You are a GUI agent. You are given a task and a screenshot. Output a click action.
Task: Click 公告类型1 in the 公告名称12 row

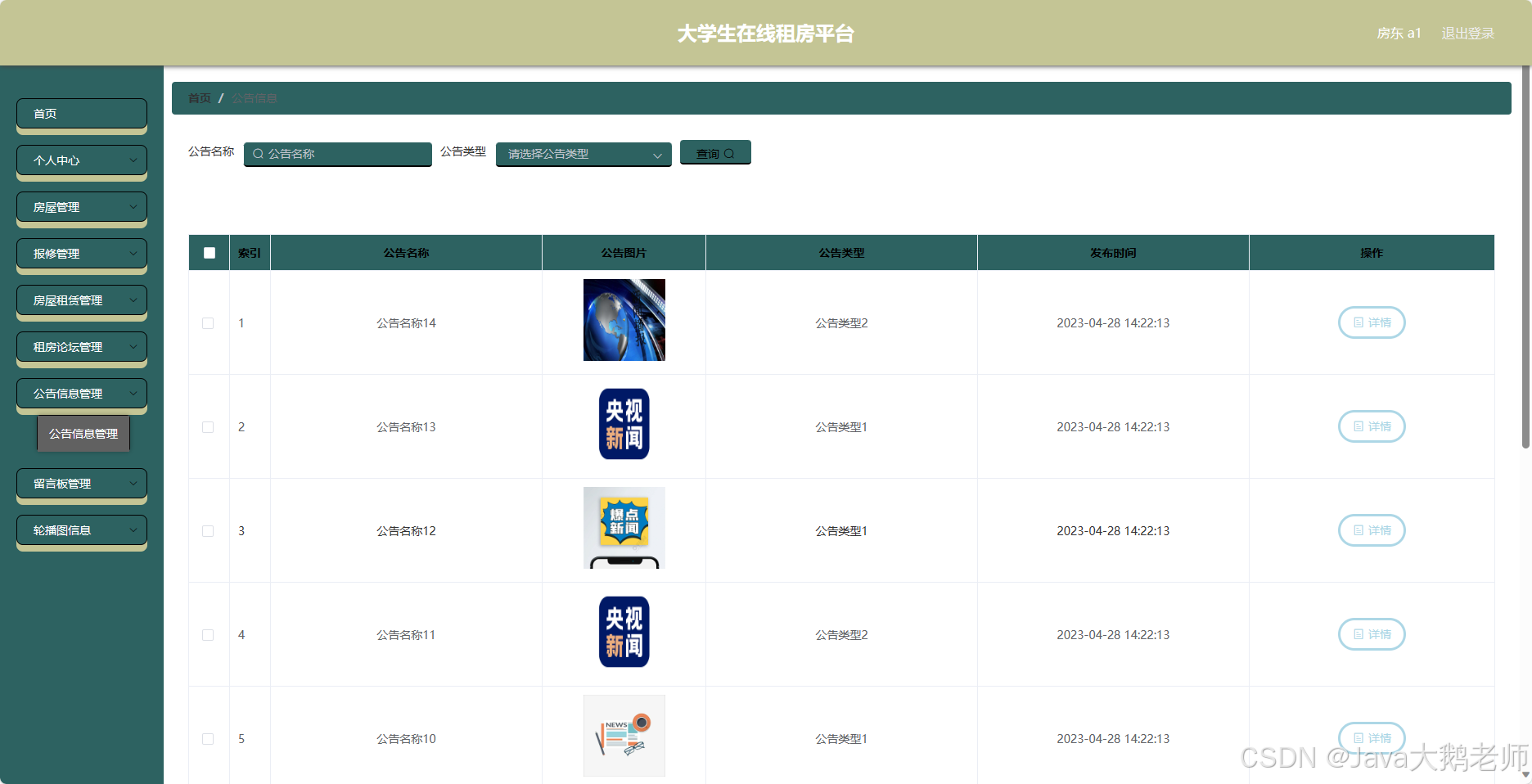[x=842, y=531]
